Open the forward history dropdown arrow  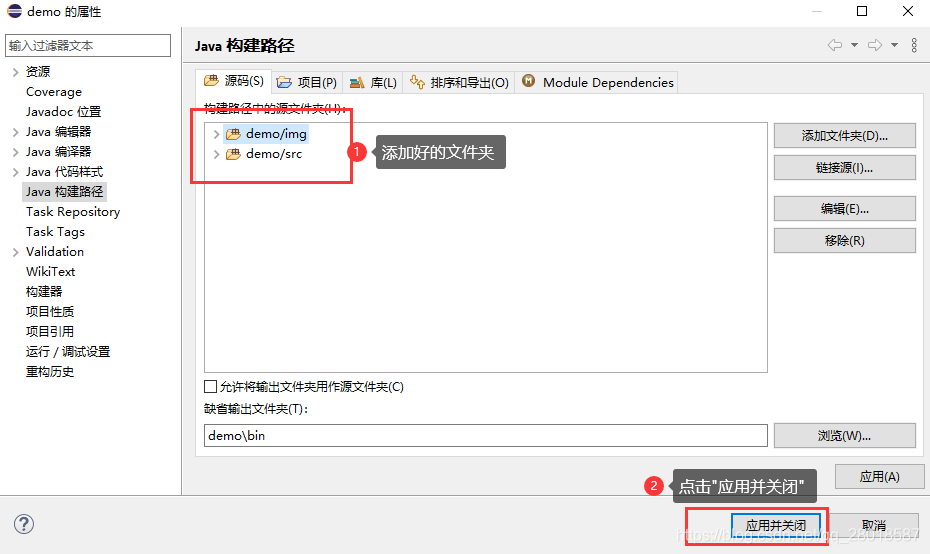click(894, 45)
